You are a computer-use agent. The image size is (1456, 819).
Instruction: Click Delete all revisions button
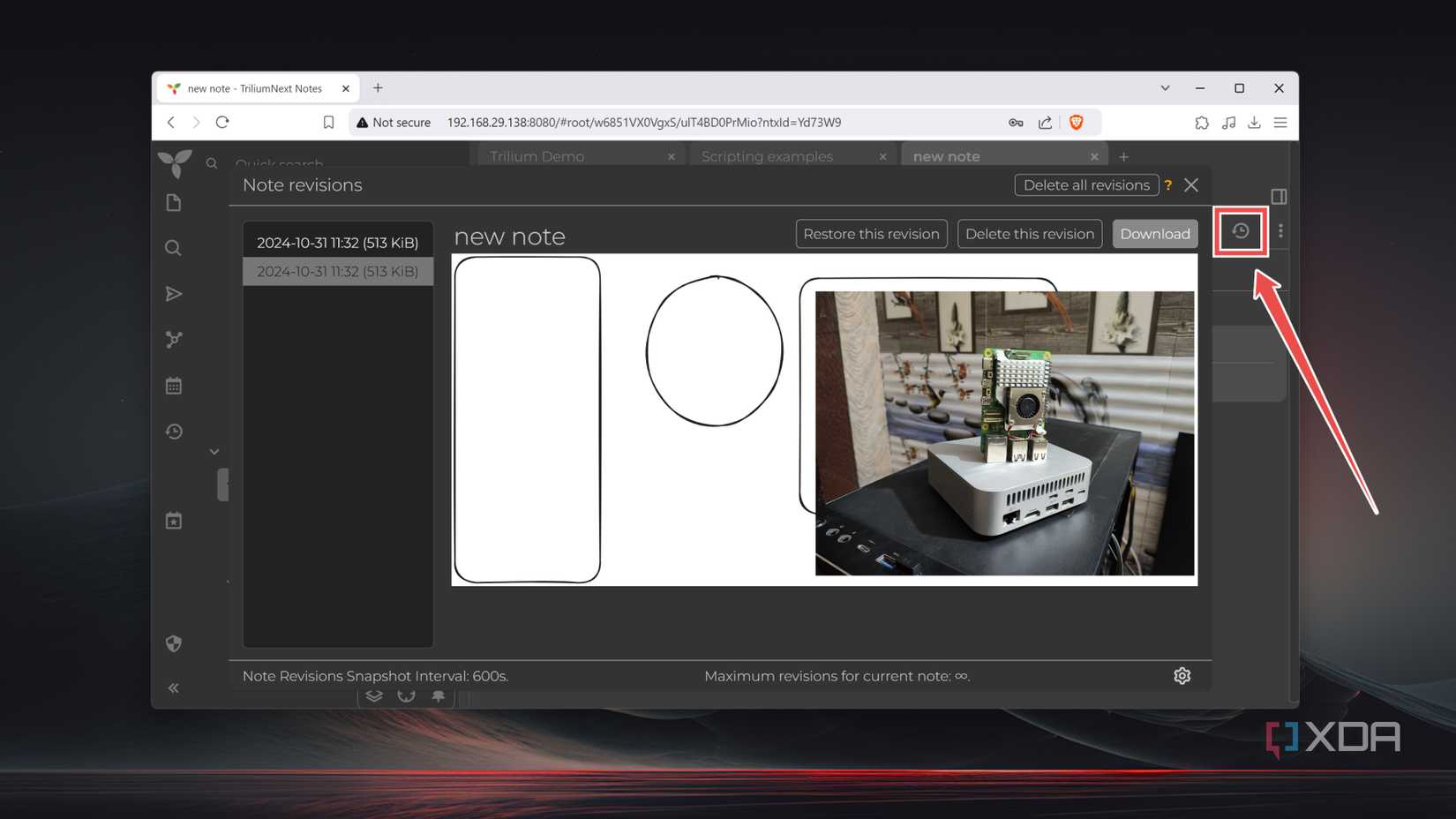pos(1085,185)
